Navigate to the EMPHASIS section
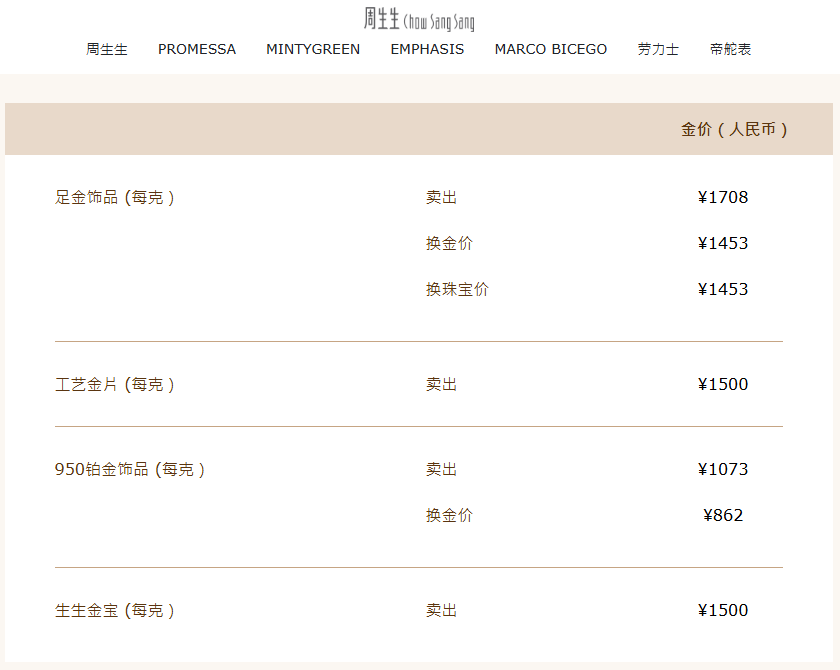Viewport: 840px width, 670px height. pyautogui.click(x=427, y=49)
